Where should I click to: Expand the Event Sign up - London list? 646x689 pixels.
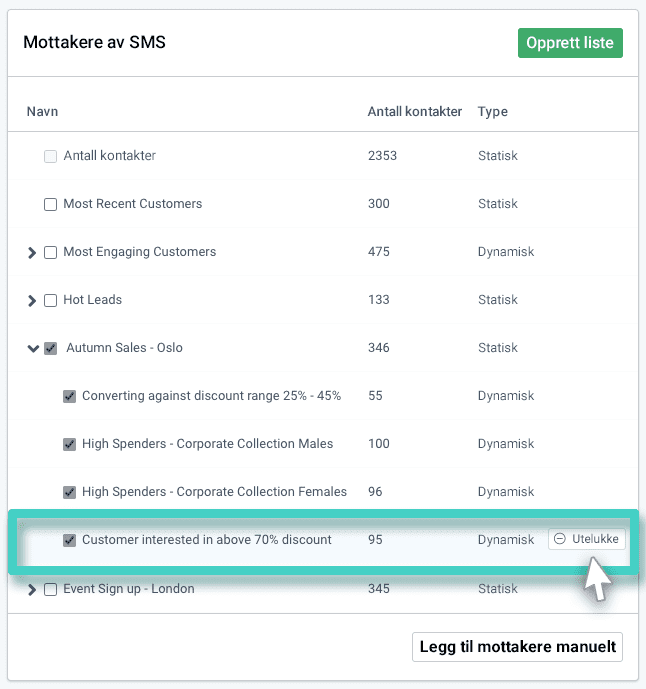pyautogui.click(x=33, y=590)
